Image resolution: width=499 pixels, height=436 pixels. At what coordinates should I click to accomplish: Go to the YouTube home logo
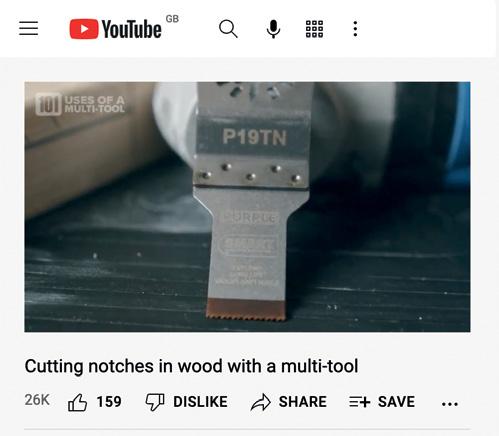pyautogui.click(x=115, y=29)
